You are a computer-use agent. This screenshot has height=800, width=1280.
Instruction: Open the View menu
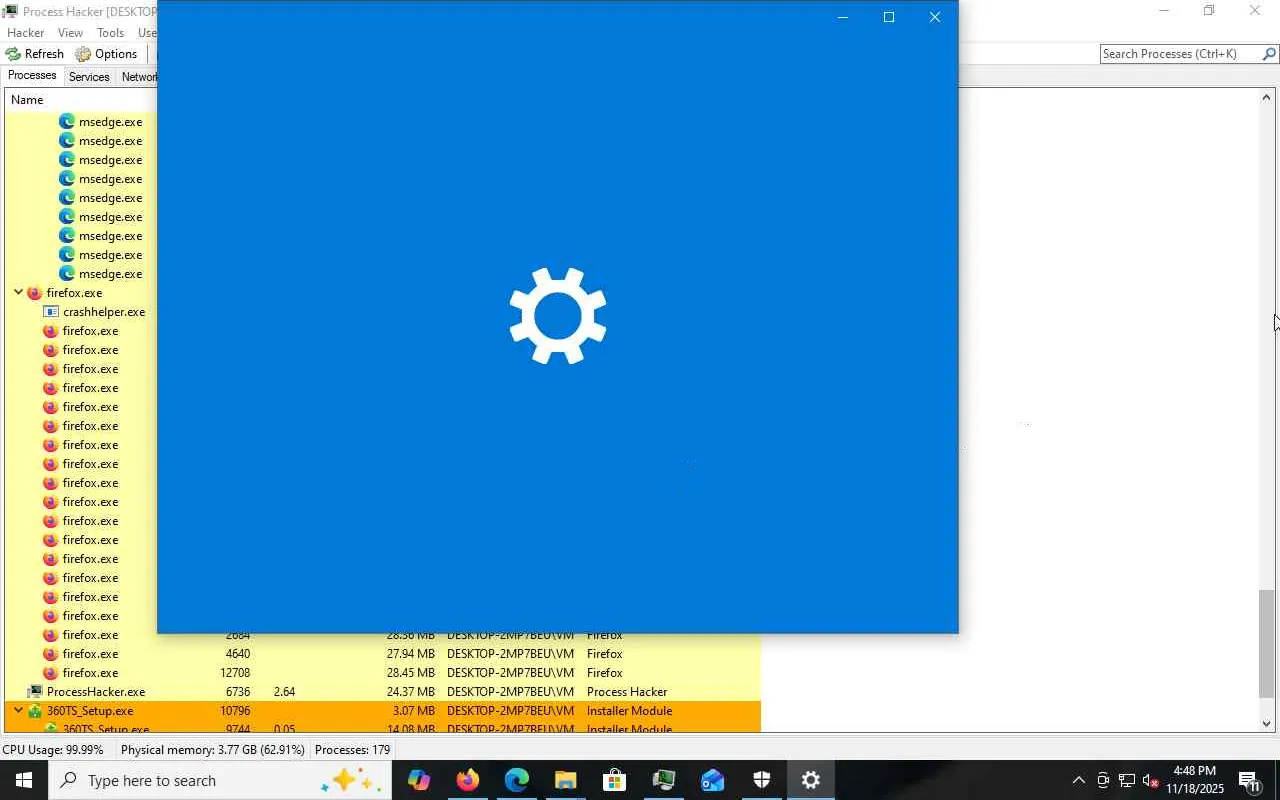[70, 33]
